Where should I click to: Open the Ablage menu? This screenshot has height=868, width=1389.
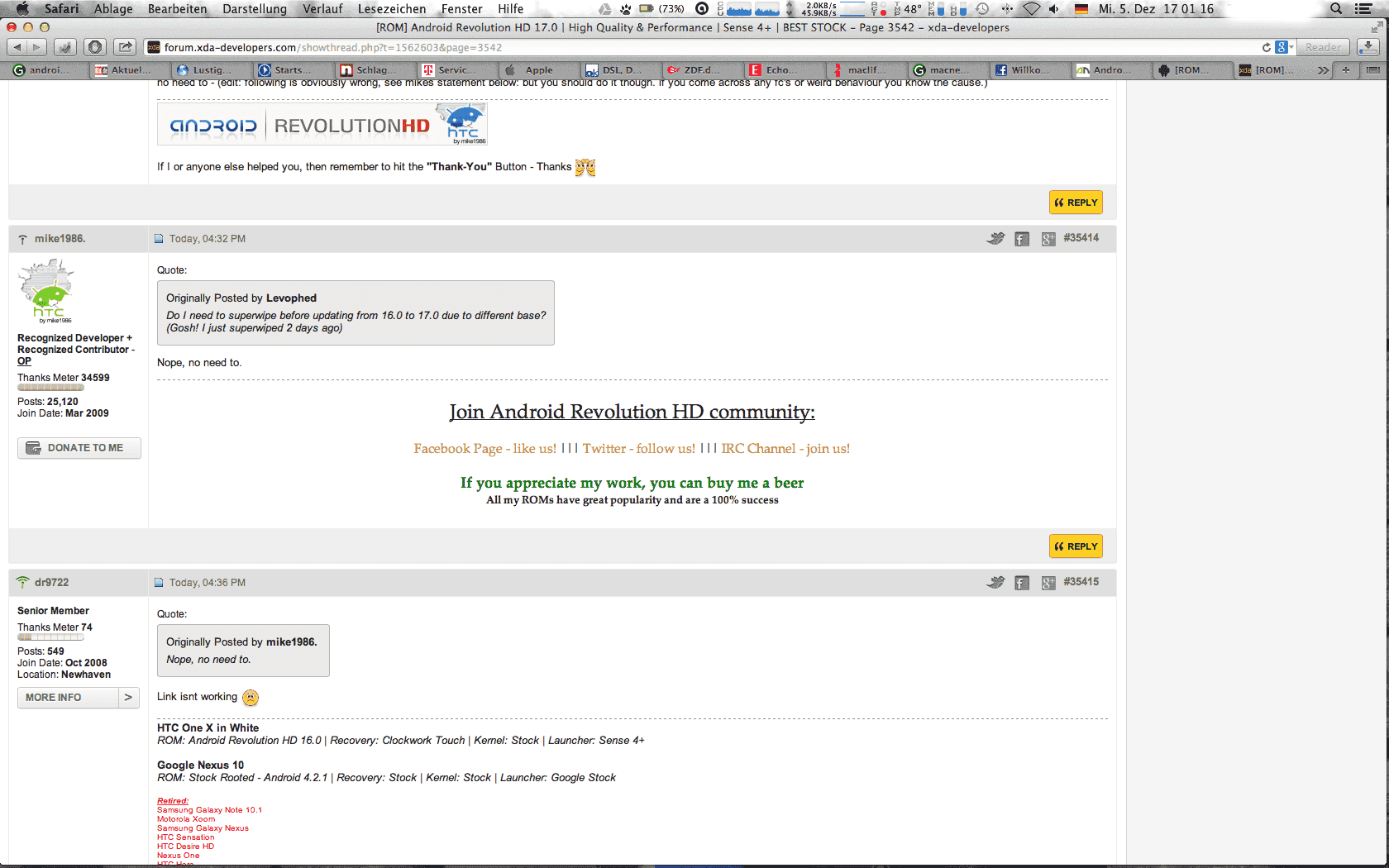pos(113,9)
